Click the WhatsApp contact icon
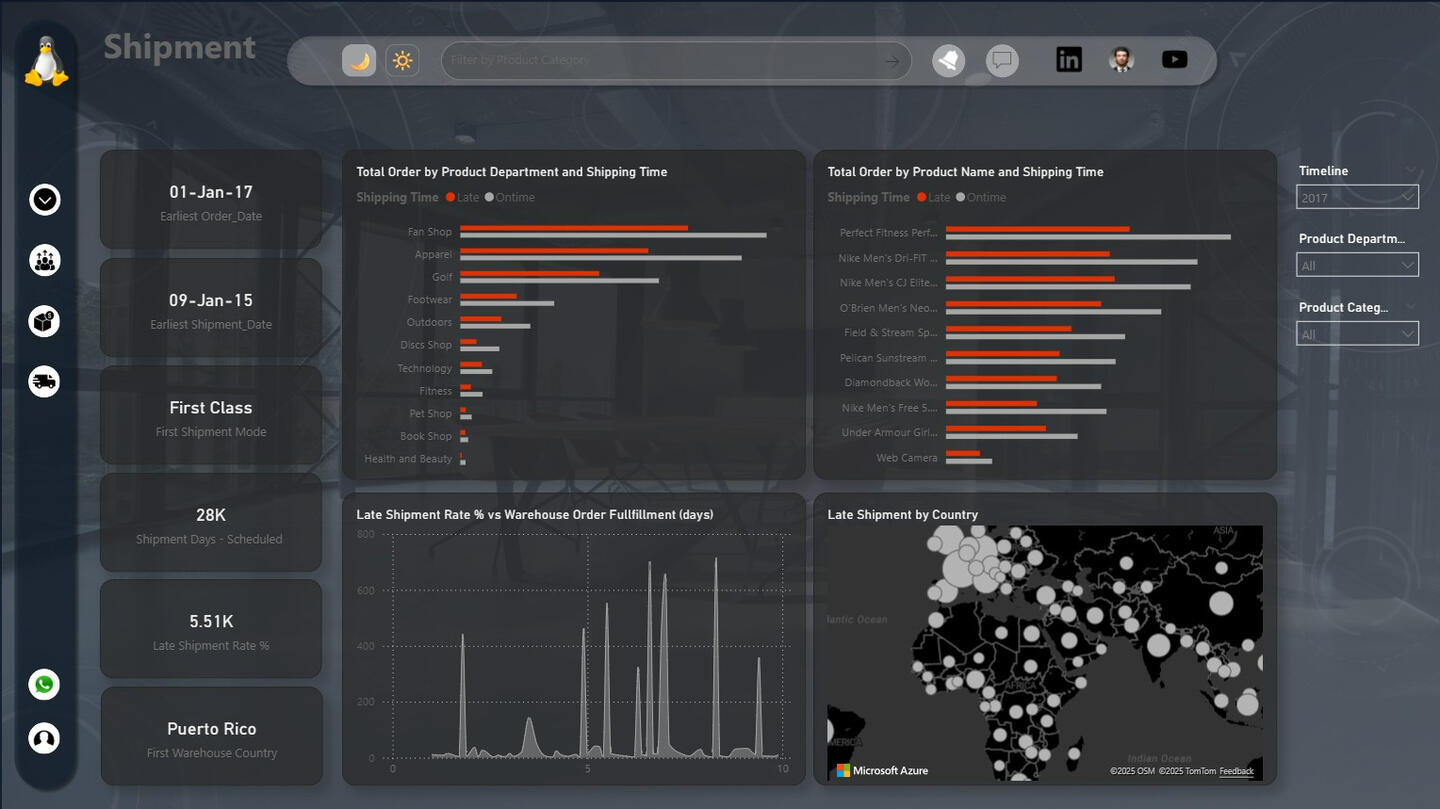This screenshot has width=1440, height=809. [x=44, y=685]
